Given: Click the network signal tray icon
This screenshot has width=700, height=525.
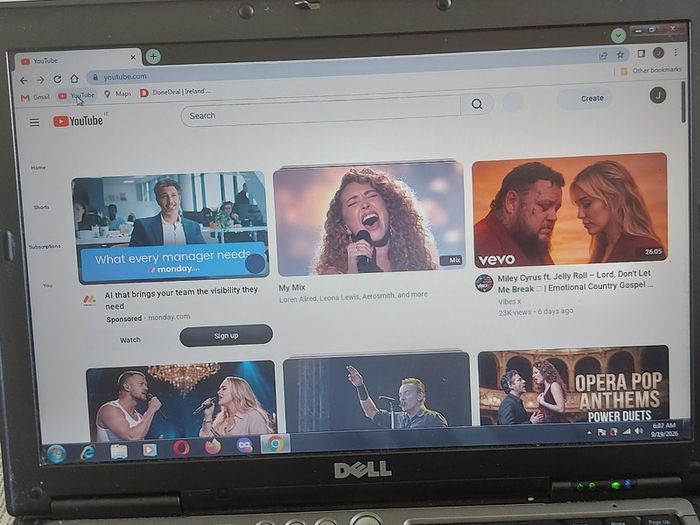Looking at the screenshot, I should pos(627,431).
